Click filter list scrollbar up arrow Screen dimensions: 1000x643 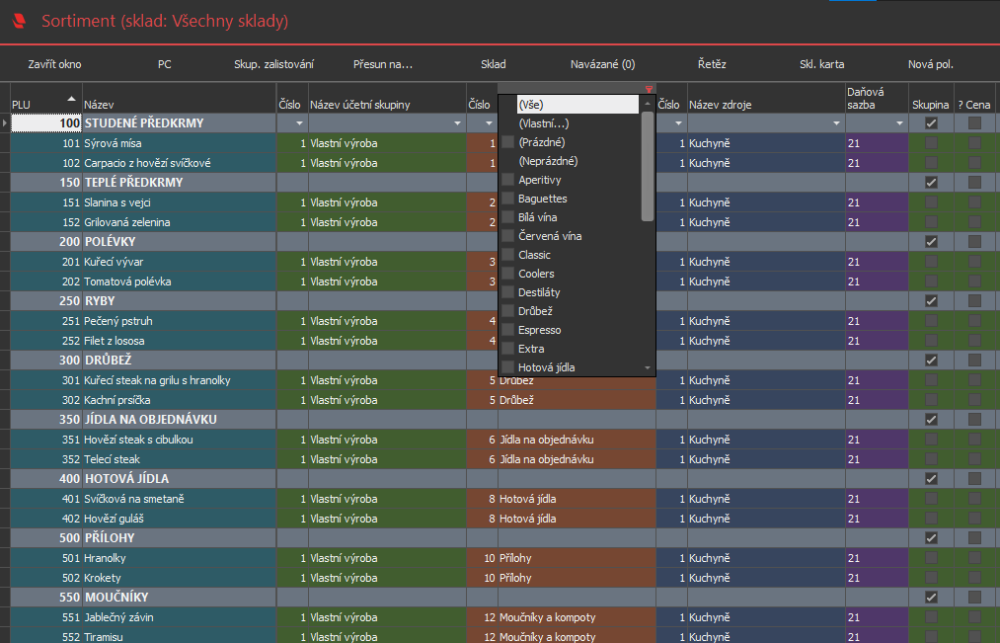pos(647,103)
